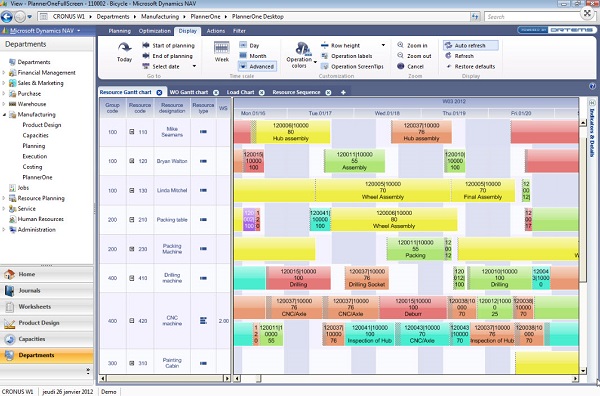Click the back navigation arrow
This screenshot has height=396, width=600.
click(7, 16)
